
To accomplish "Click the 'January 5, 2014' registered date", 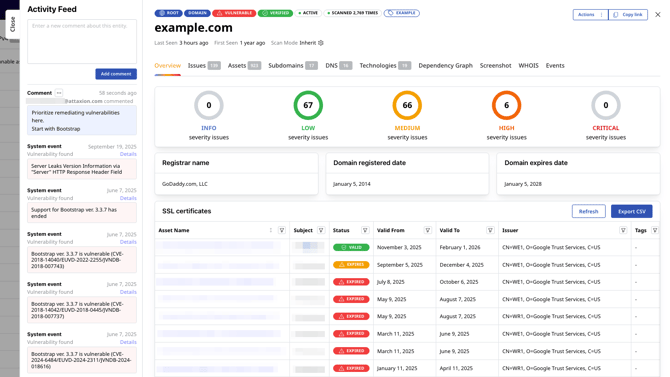I will tap(352, 184).
